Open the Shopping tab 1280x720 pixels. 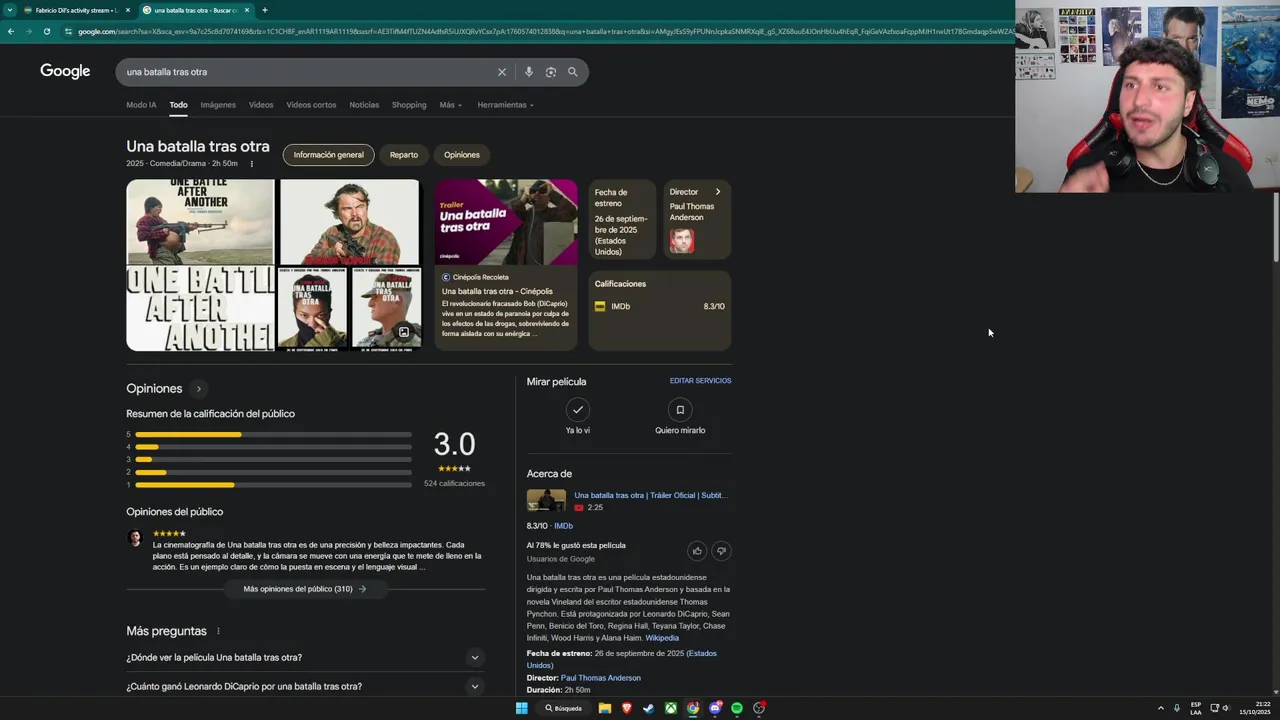(x=409, y=105)
